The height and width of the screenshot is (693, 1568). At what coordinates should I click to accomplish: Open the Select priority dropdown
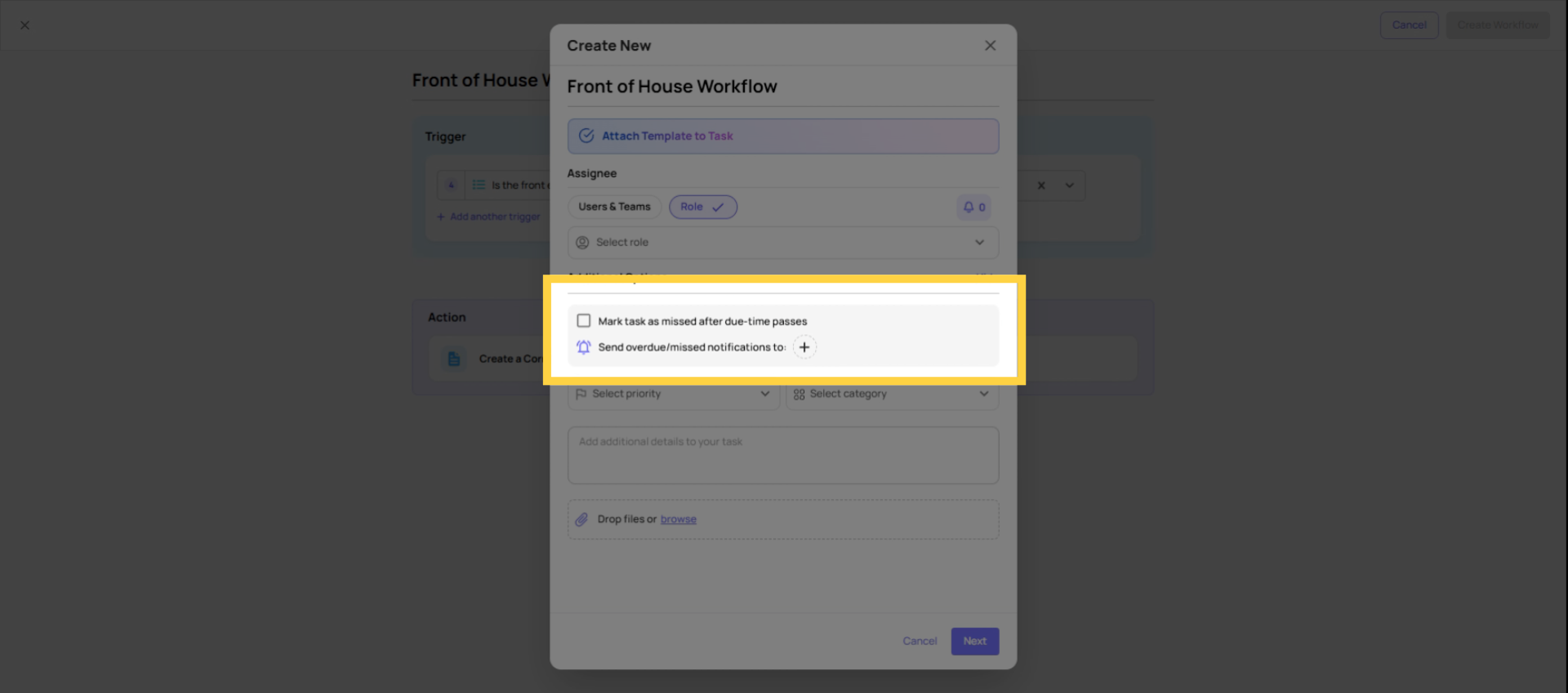pyautogui.click(x=673, y=394)
